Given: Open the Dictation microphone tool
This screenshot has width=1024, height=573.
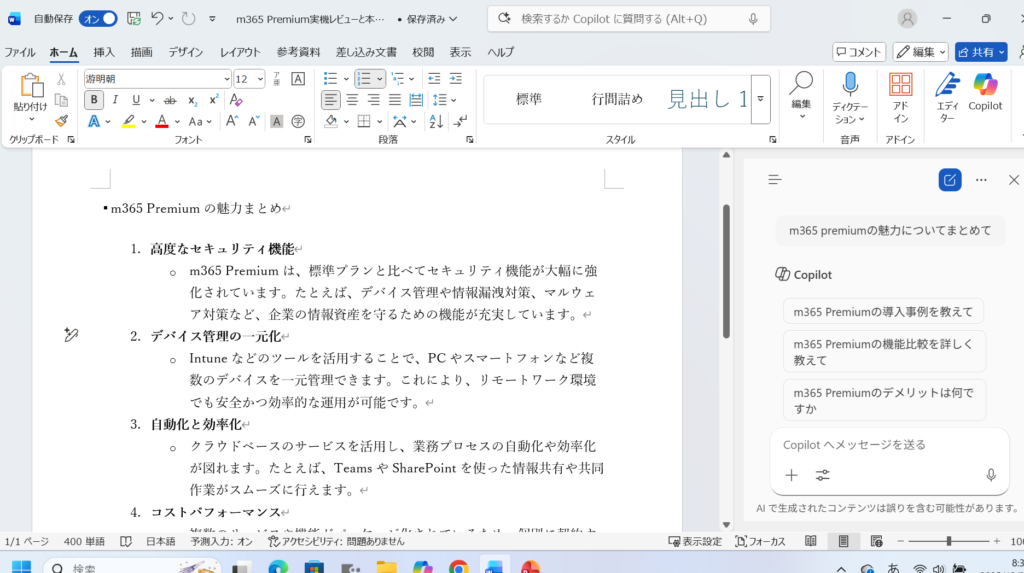Looking at the screenshot, I should coord(850,98).
